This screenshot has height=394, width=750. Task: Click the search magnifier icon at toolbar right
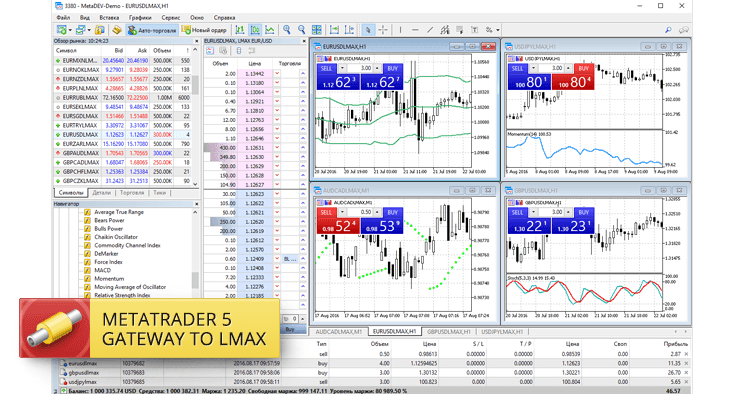pyautogui.click(x=668, y=30)
